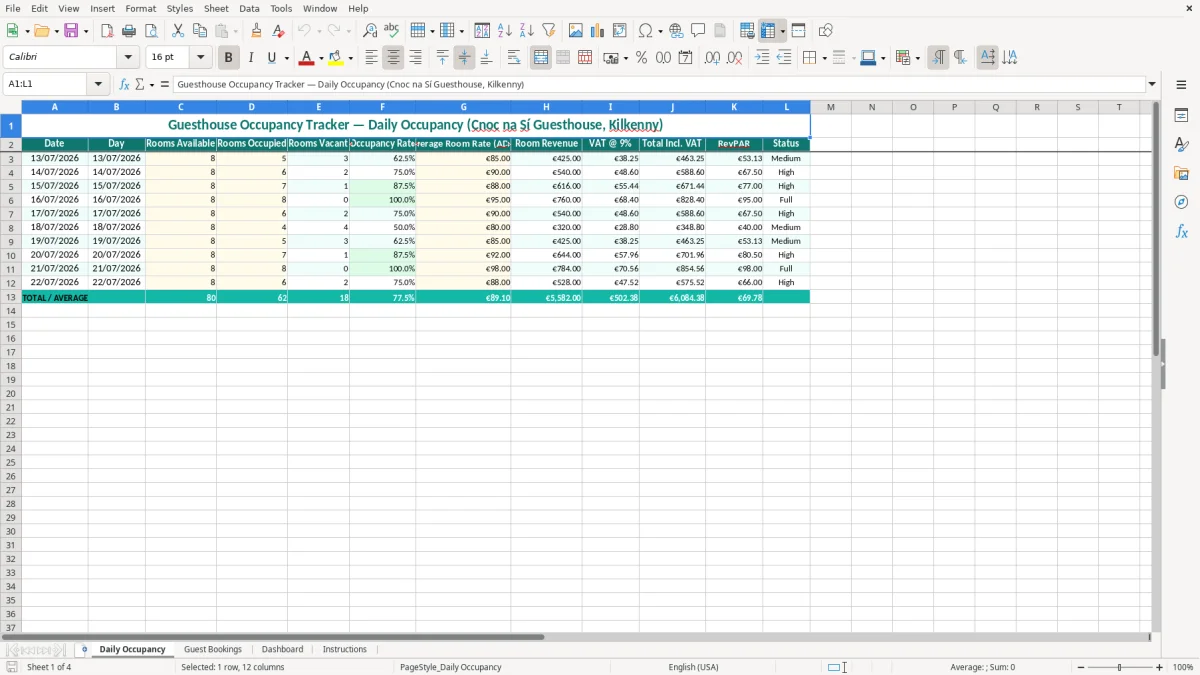Click row 15 header
1200x675 pixels.
pos(11,325)
